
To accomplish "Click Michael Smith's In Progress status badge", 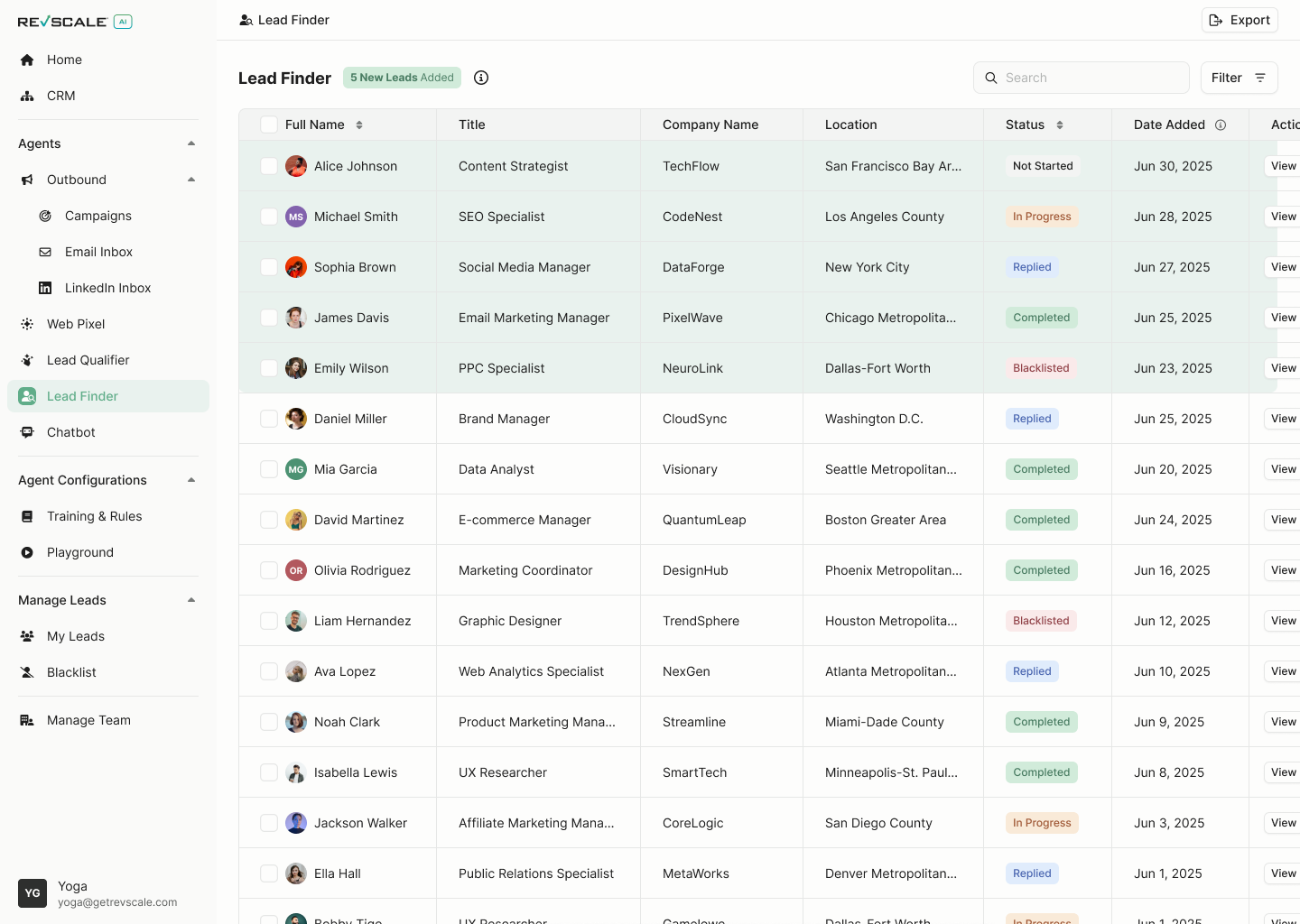I will coord(1042,217).
